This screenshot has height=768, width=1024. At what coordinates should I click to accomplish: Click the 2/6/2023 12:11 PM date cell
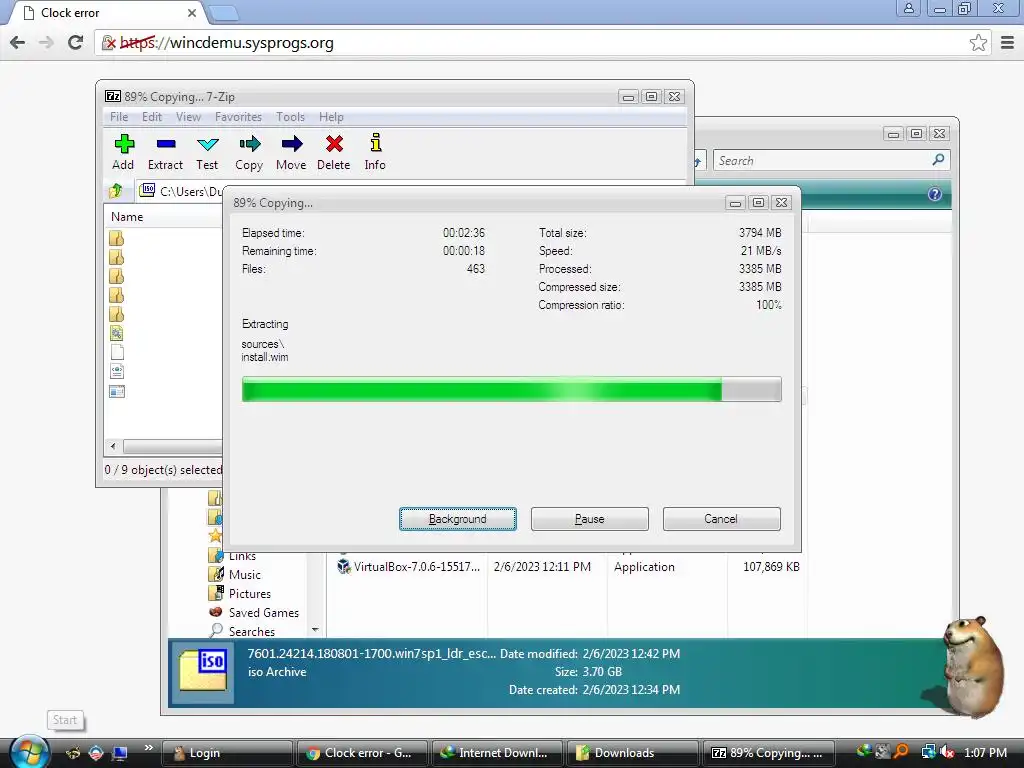click(x=542, y=567)
